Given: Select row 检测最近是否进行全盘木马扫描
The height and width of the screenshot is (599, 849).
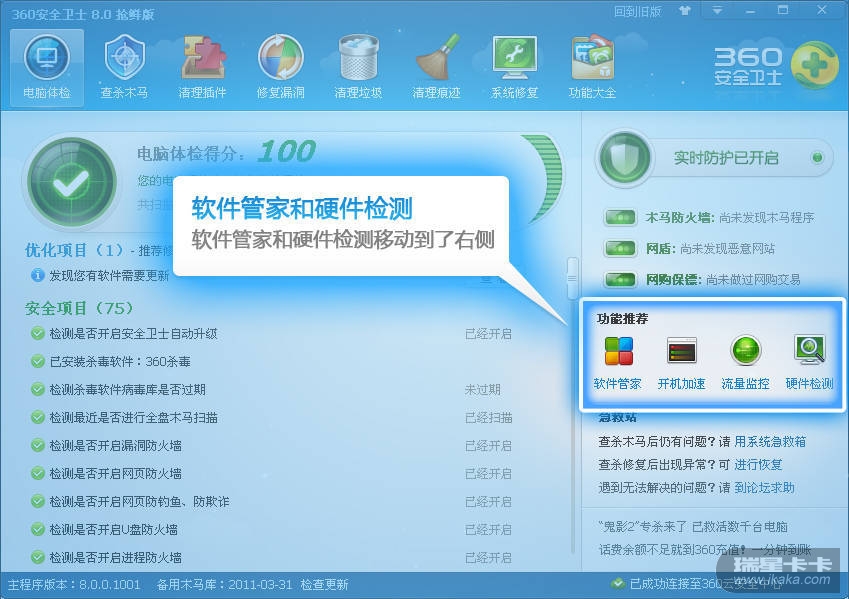Looking at the screenshot, I should (x=271, y=418).
